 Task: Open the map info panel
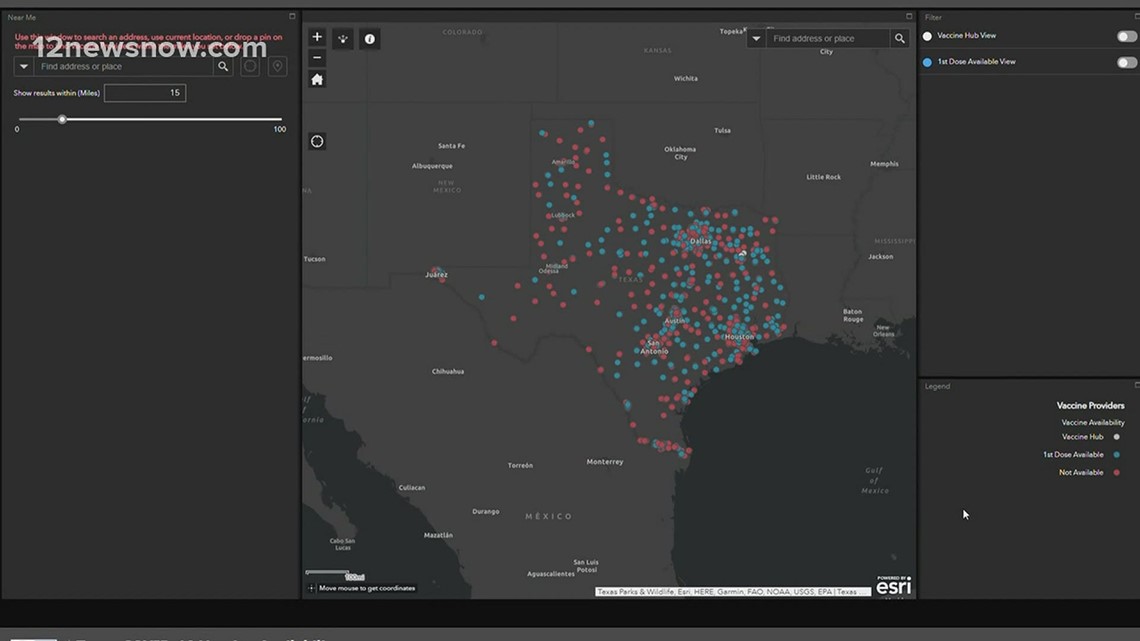pyautogui.click(x=370, y=39)
